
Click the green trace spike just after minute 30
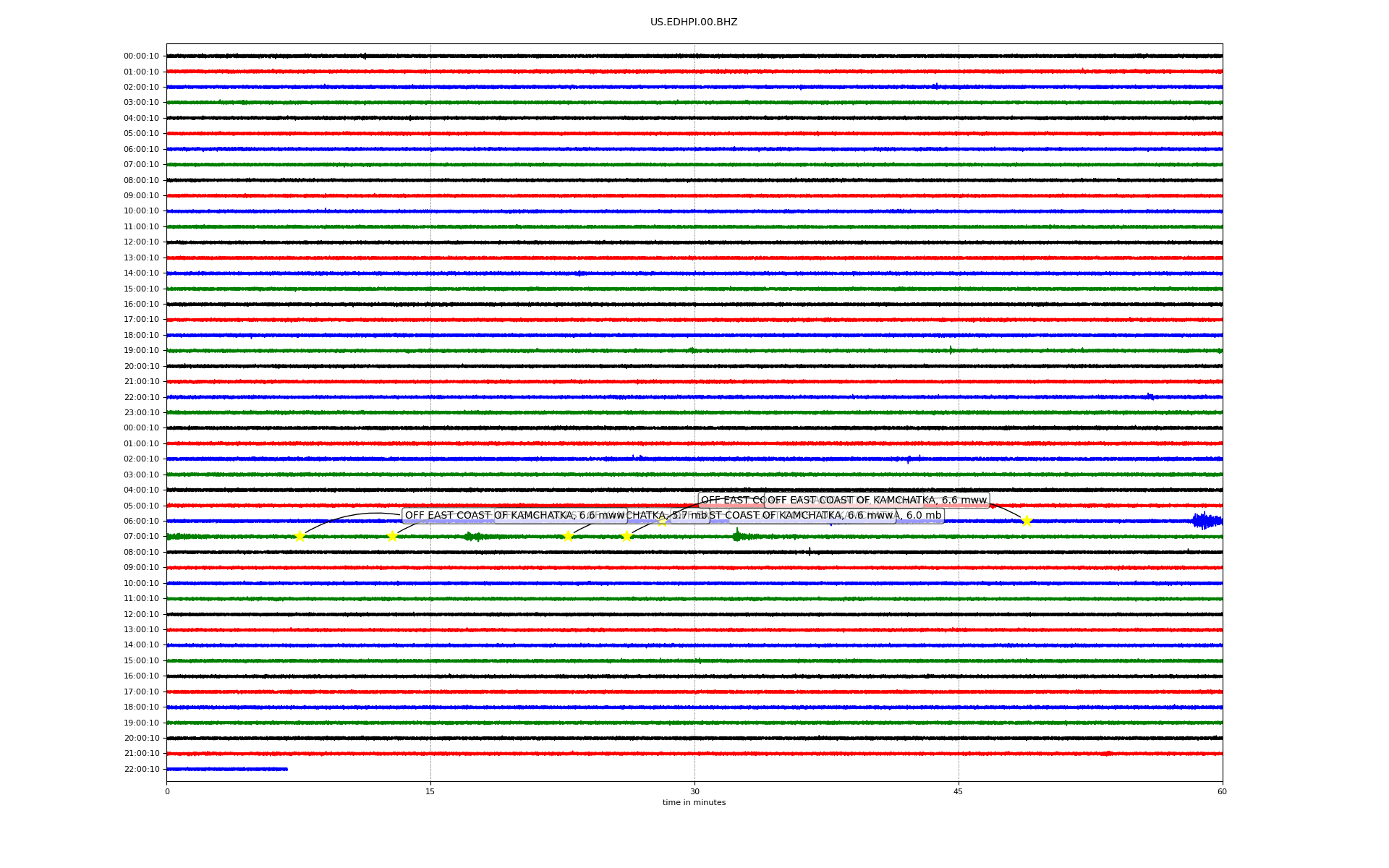pyautogui.click(x=737, y=535)
